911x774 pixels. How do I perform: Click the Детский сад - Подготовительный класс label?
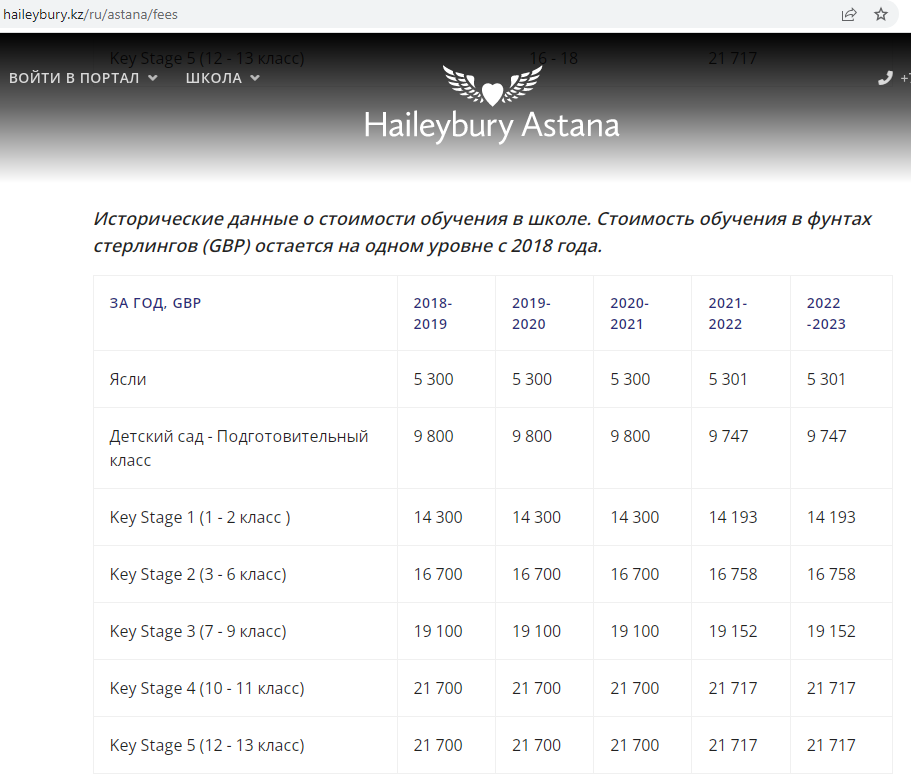point(238,448)
